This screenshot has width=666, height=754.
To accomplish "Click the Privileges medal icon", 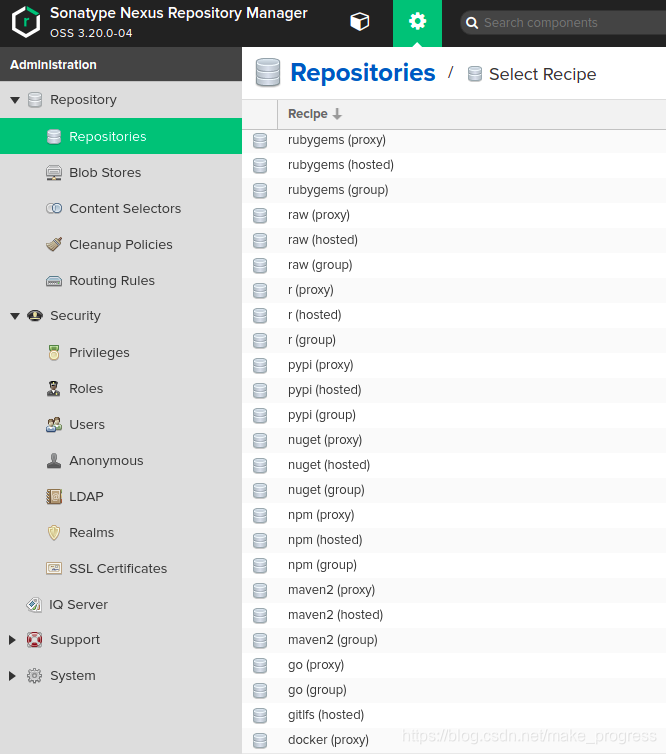I will coord(54,352).
